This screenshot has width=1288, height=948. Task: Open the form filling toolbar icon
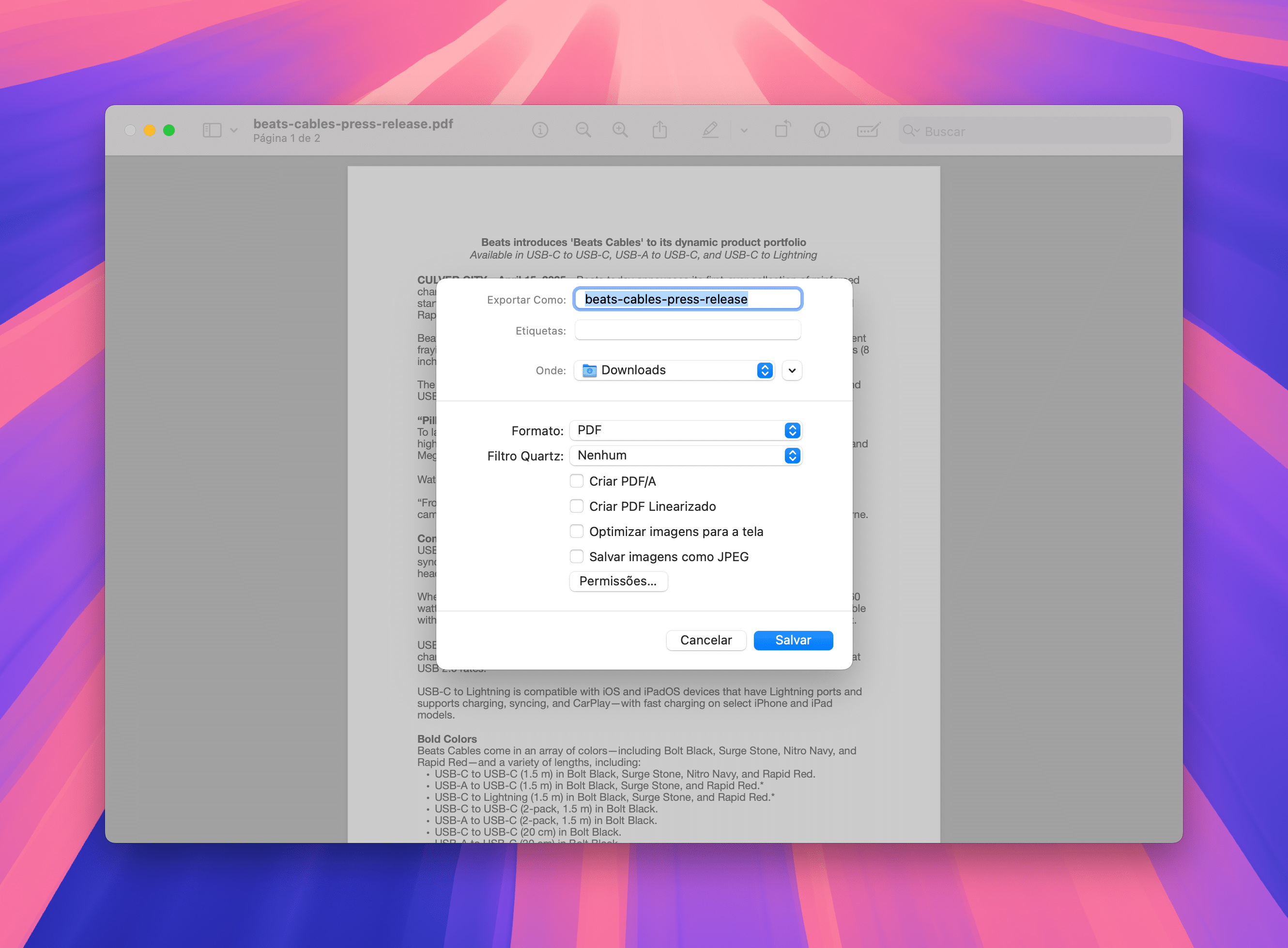(x=868, y=130)
